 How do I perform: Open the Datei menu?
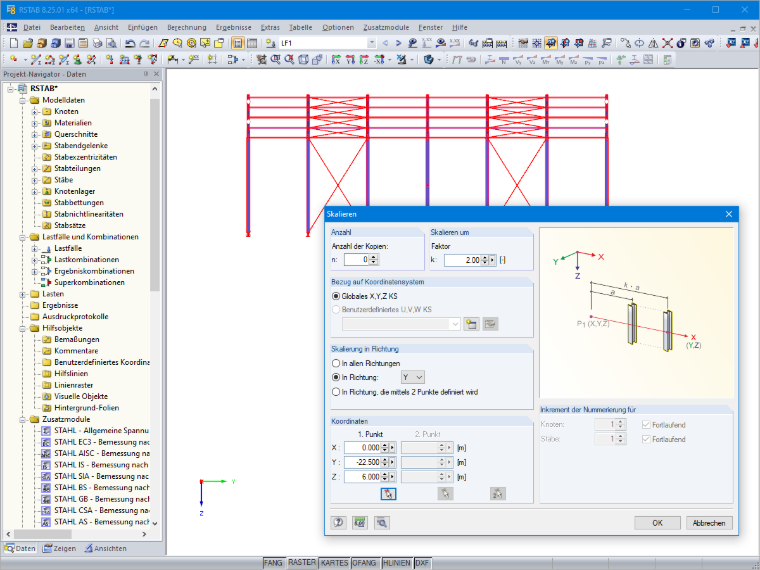tap(32, 28)
